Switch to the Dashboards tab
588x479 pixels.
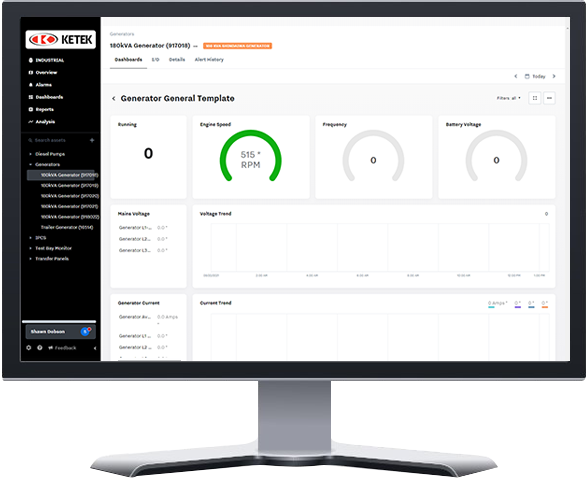point(128,60)
